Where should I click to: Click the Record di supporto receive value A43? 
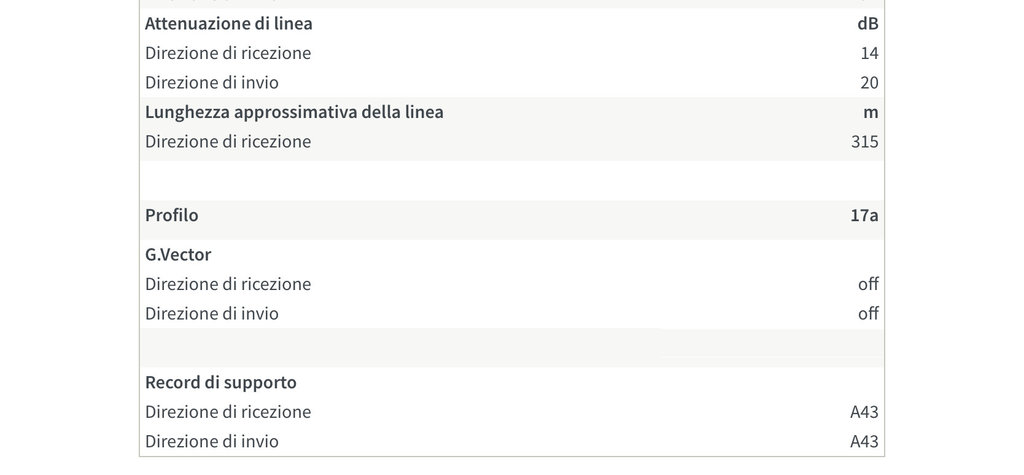(x=864, y=412)
